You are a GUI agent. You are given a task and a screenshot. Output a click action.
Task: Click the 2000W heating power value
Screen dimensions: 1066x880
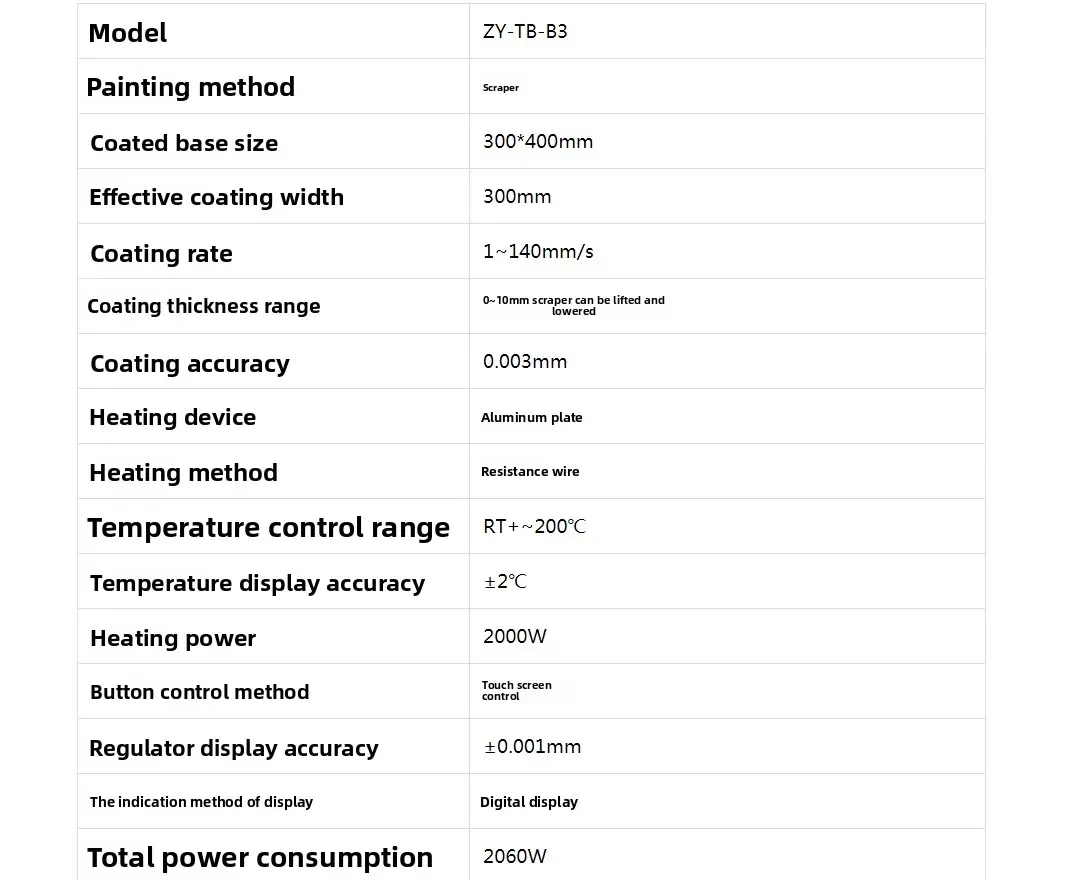[x=515, y=637]
